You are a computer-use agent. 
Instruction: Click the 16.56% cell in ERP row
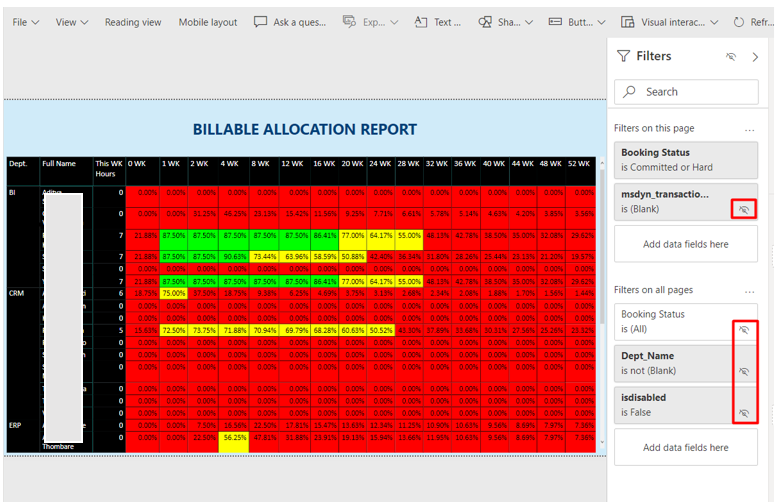[234, 425]
